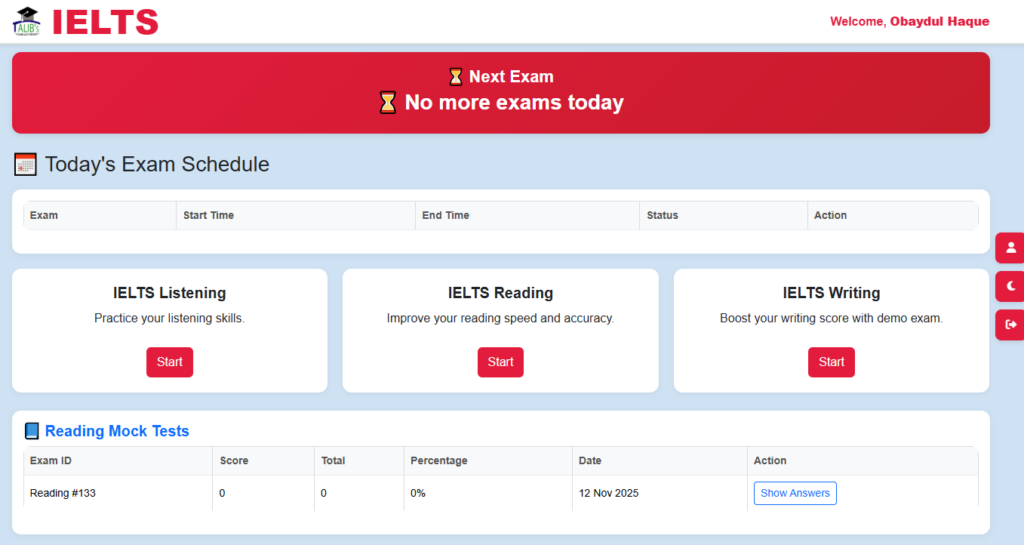This screenshot has width=1024, height=545.
Task: Click the logout arrow side icon
Action: (x=1010, y=324)
